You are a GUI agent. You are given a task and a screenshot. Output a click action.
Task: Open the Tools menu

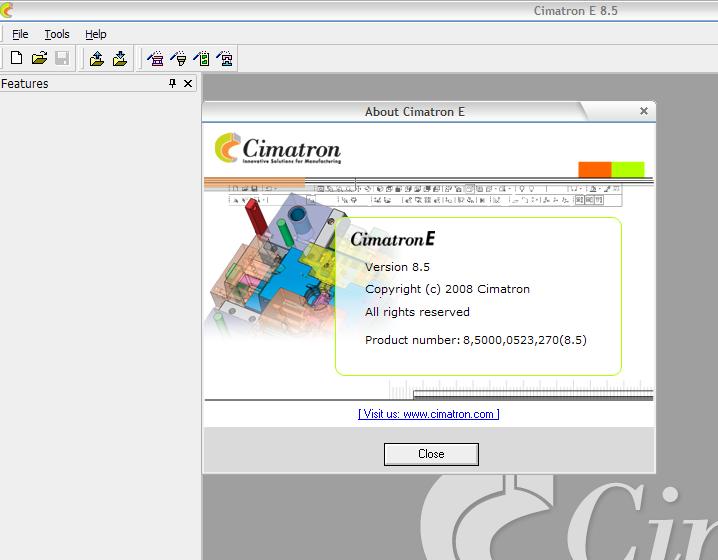pyautogui.click(x=57, y=34)
